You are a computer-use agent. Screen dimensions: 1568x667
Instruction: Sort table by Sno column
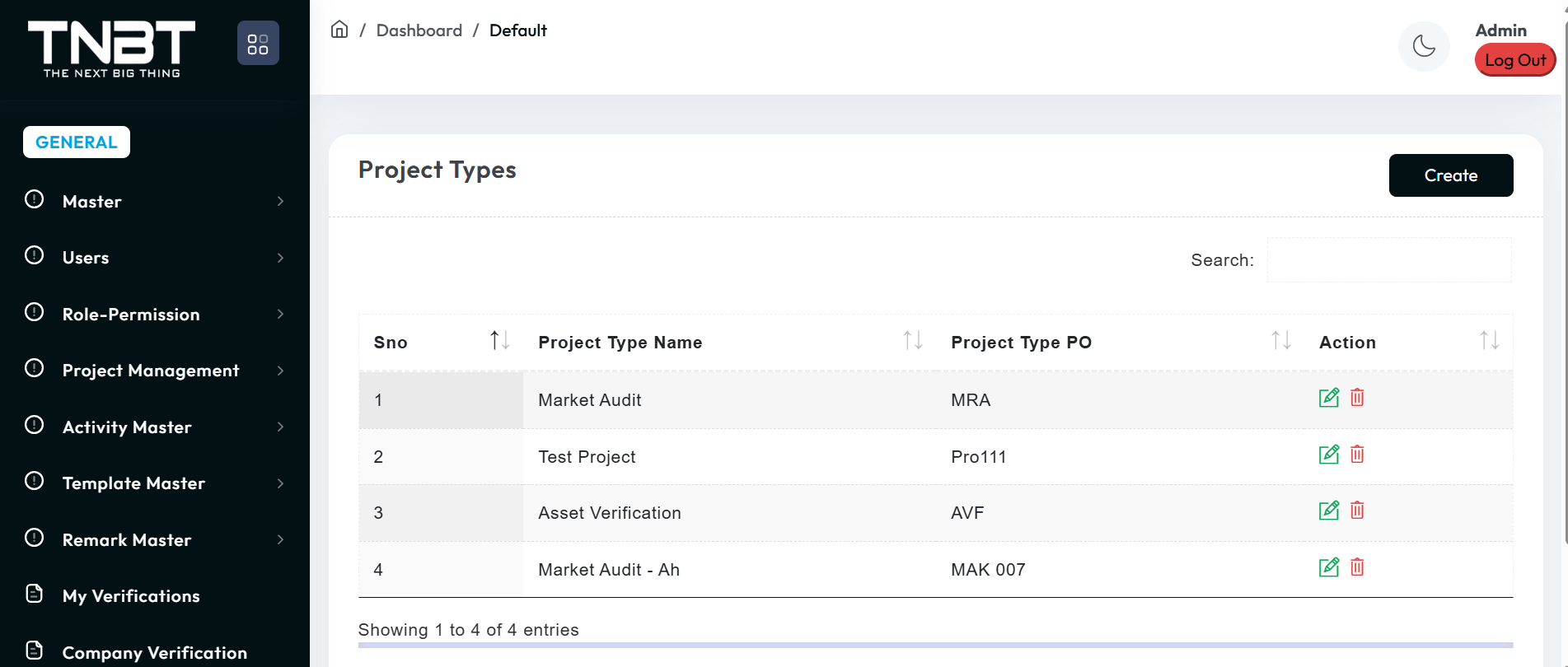tap(499, 341)
